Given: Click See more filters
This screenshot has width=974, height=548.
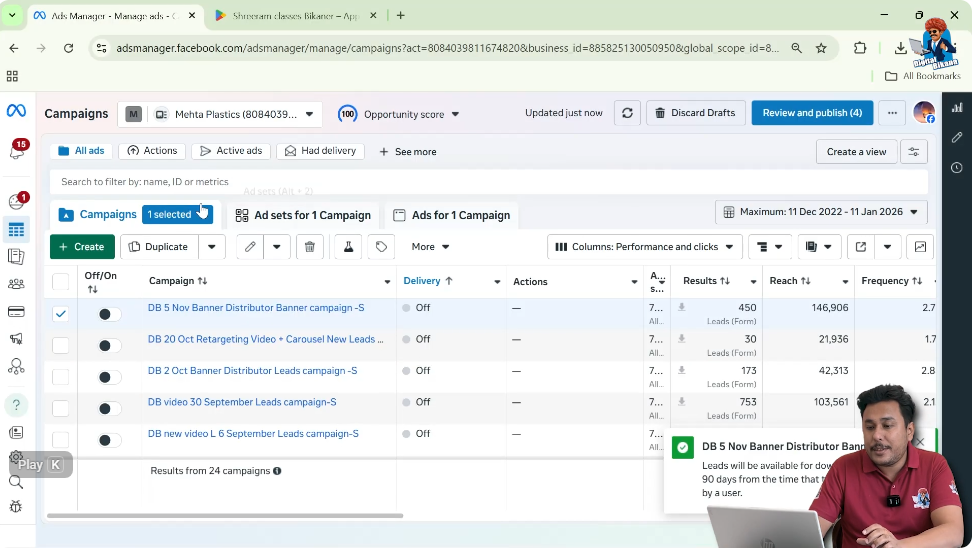Looking at the screenshot, I should 407,152.
